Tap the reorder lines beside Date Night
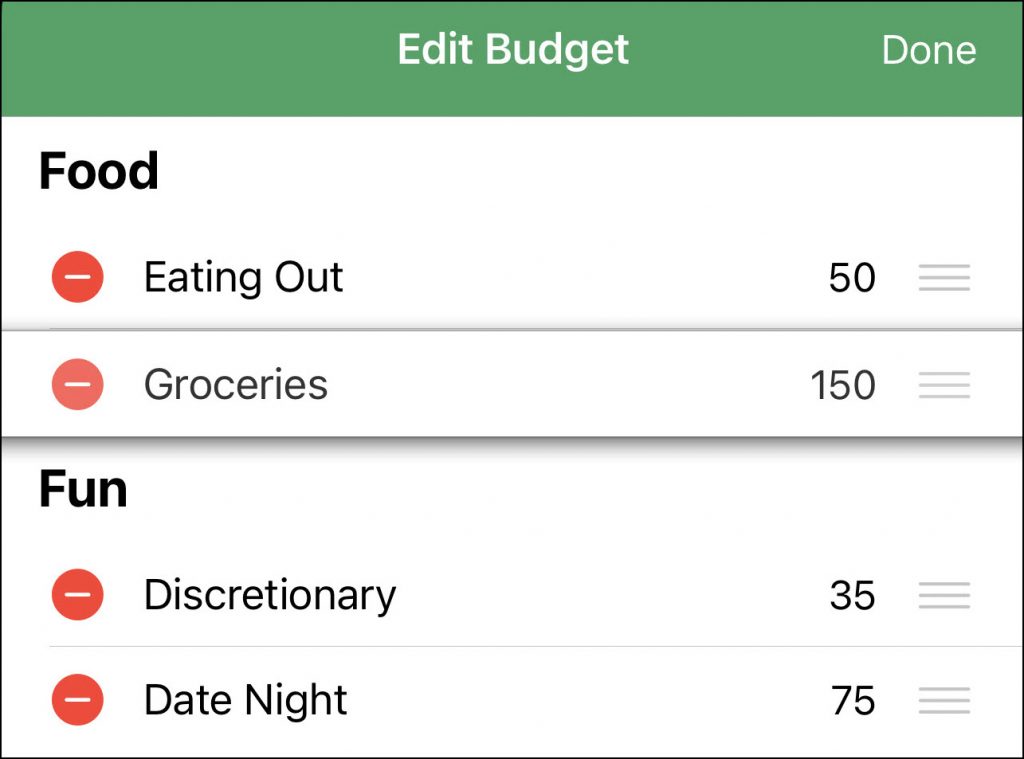Screen dimensions: 1024x759 point(944,700)
